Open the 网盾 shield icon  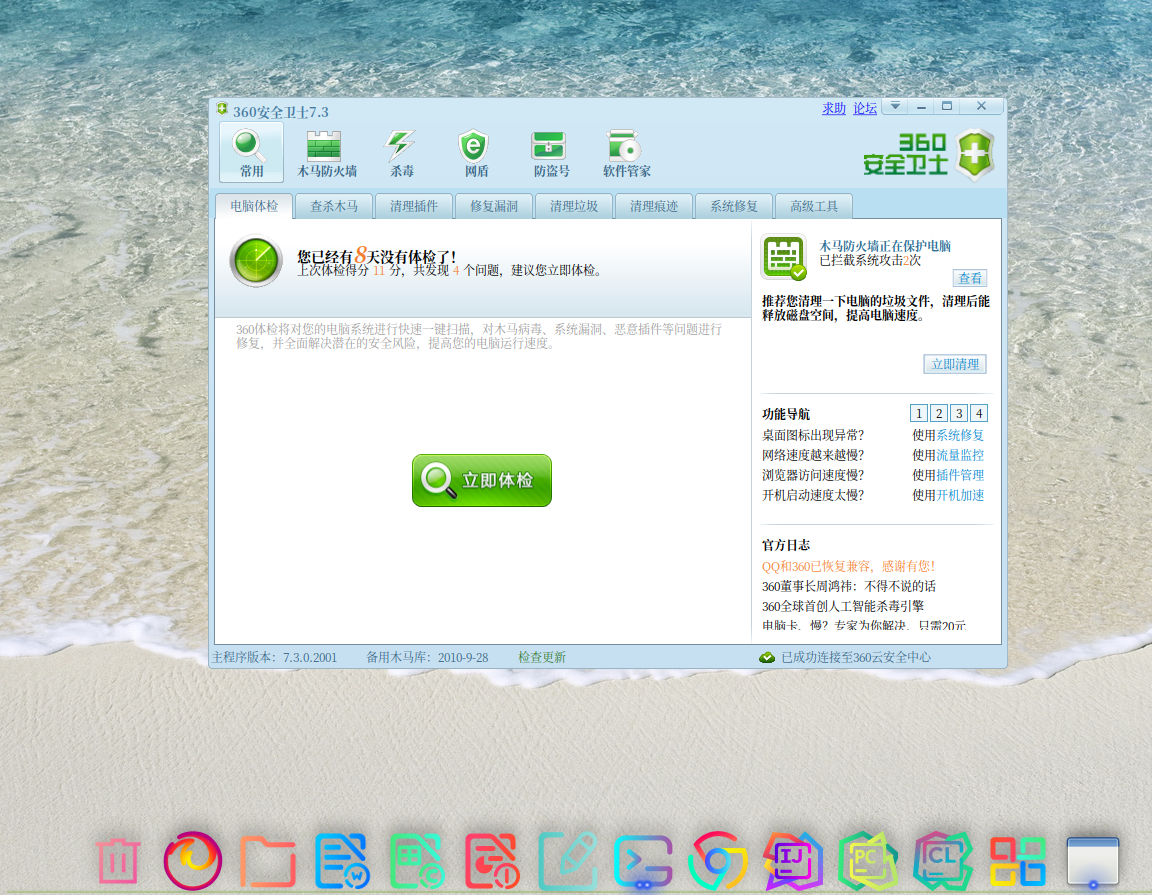pyautogui.click(x=475, y=154)
